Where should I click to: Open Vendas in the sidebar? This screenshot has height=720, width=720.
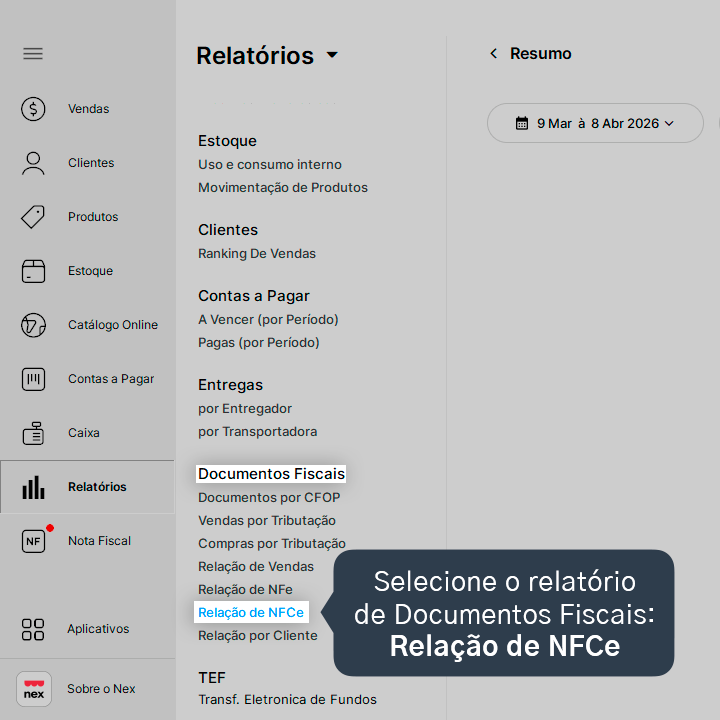click(x=89, y=109)
